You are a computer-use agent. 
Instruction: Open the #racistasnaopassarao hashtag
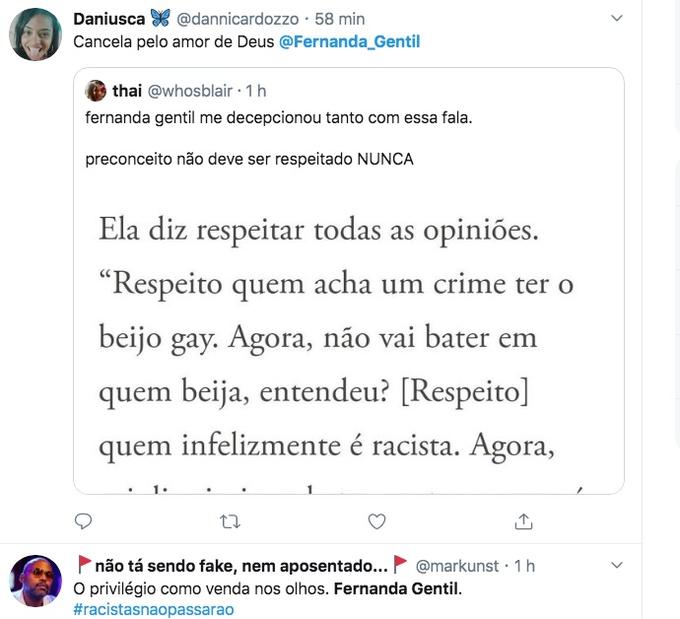154,609
